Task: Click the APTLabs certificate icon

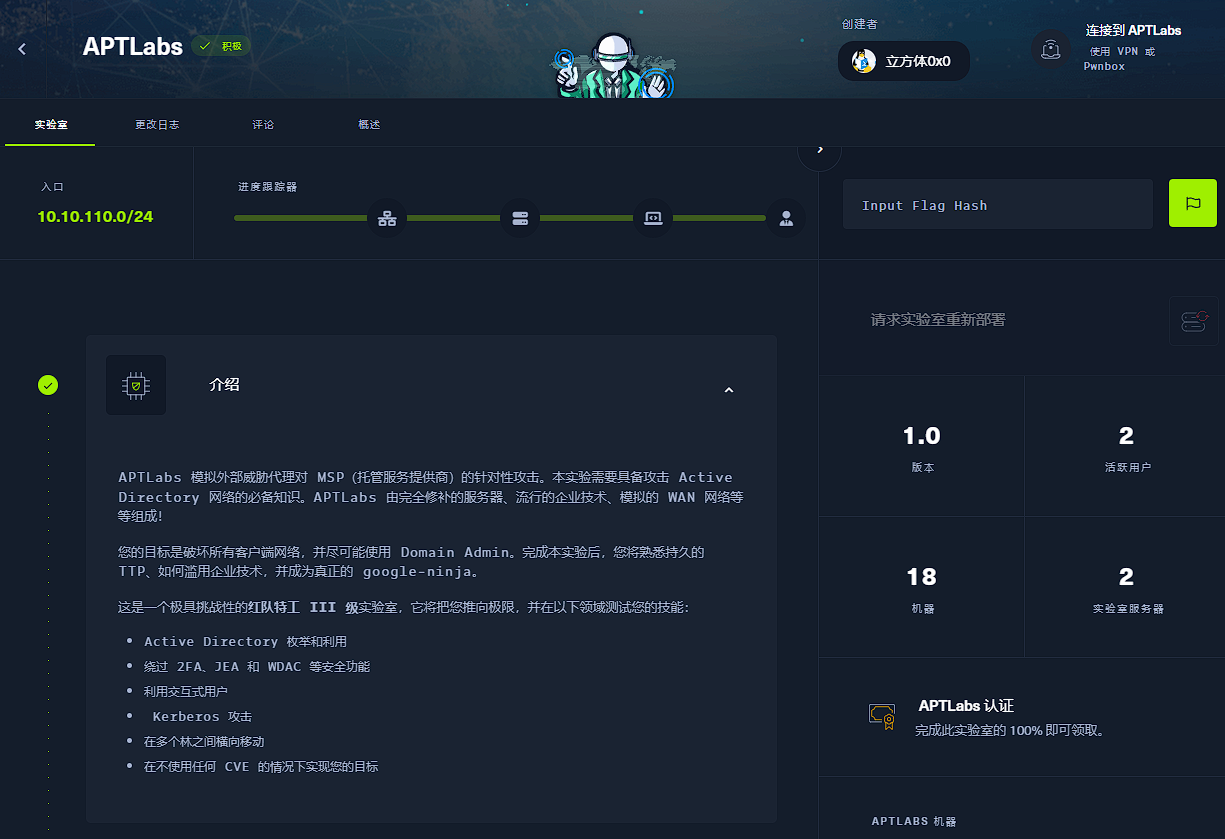Action: 881,715
